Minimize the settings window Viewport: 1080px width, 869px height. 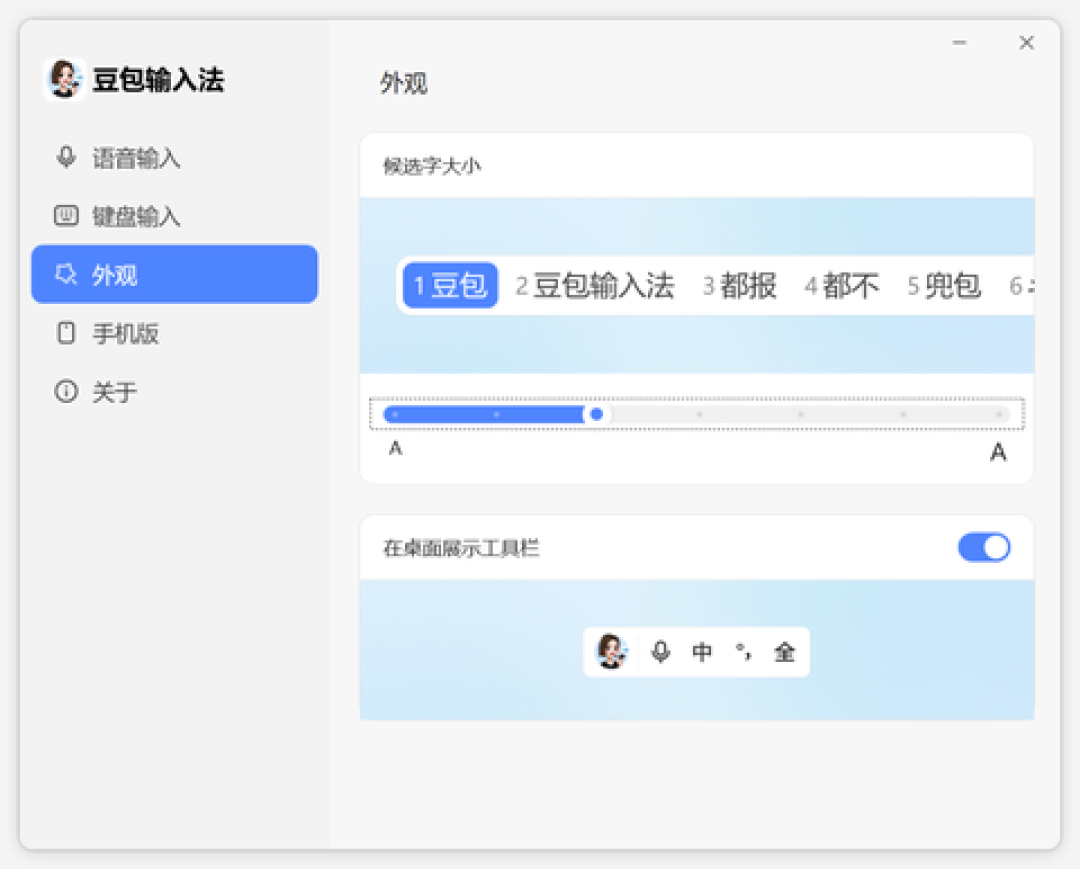[x=959, y=43]
